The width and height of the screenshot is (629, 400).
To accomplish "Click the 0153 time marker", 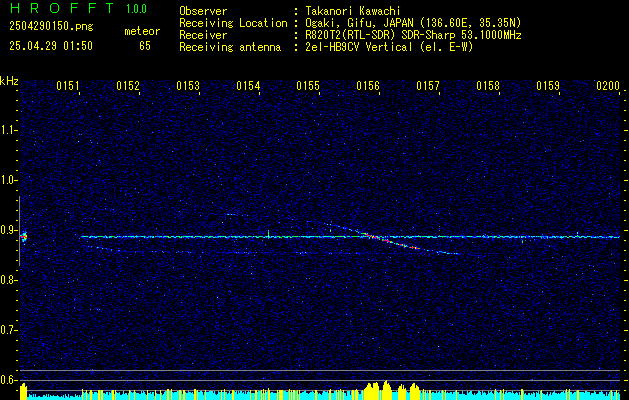I will coord(188,86).
